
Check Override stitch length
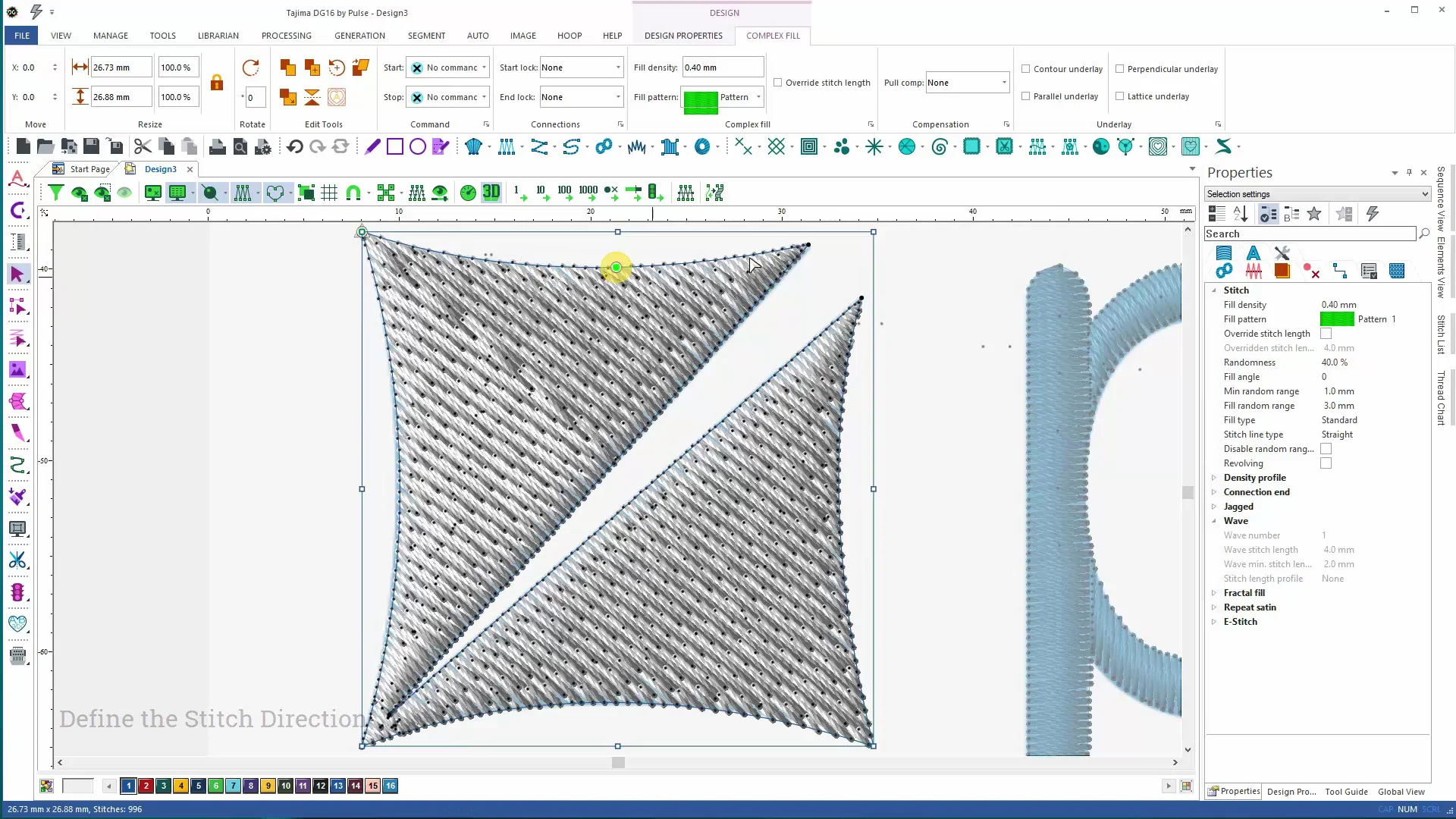pyautogui.click(x=778, y=83)
